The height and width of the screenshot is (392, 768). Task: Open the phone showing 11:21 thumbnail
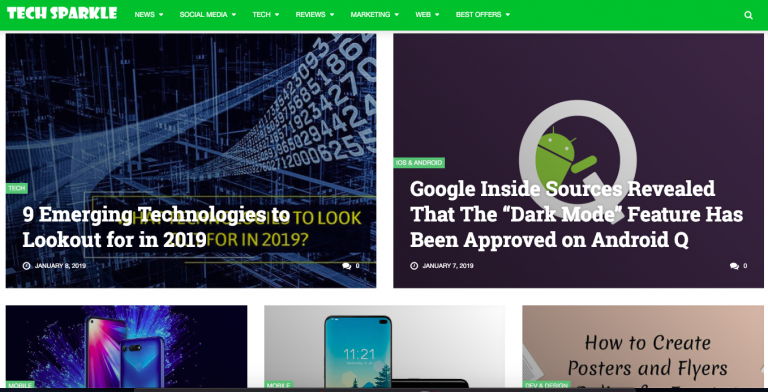[x=384, y=346]
